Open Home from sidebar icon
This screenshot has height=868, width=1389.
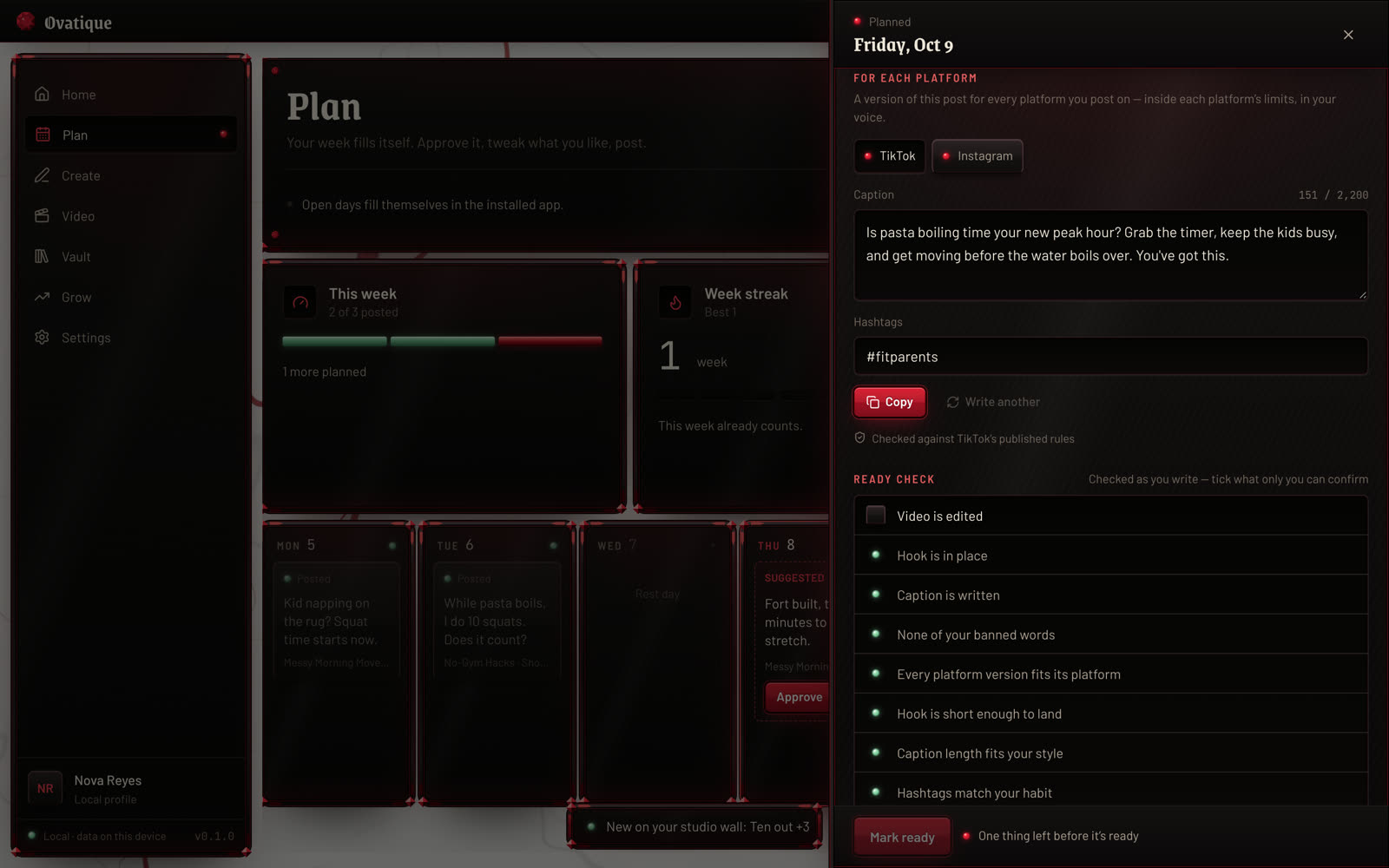[x=42, y=94]
